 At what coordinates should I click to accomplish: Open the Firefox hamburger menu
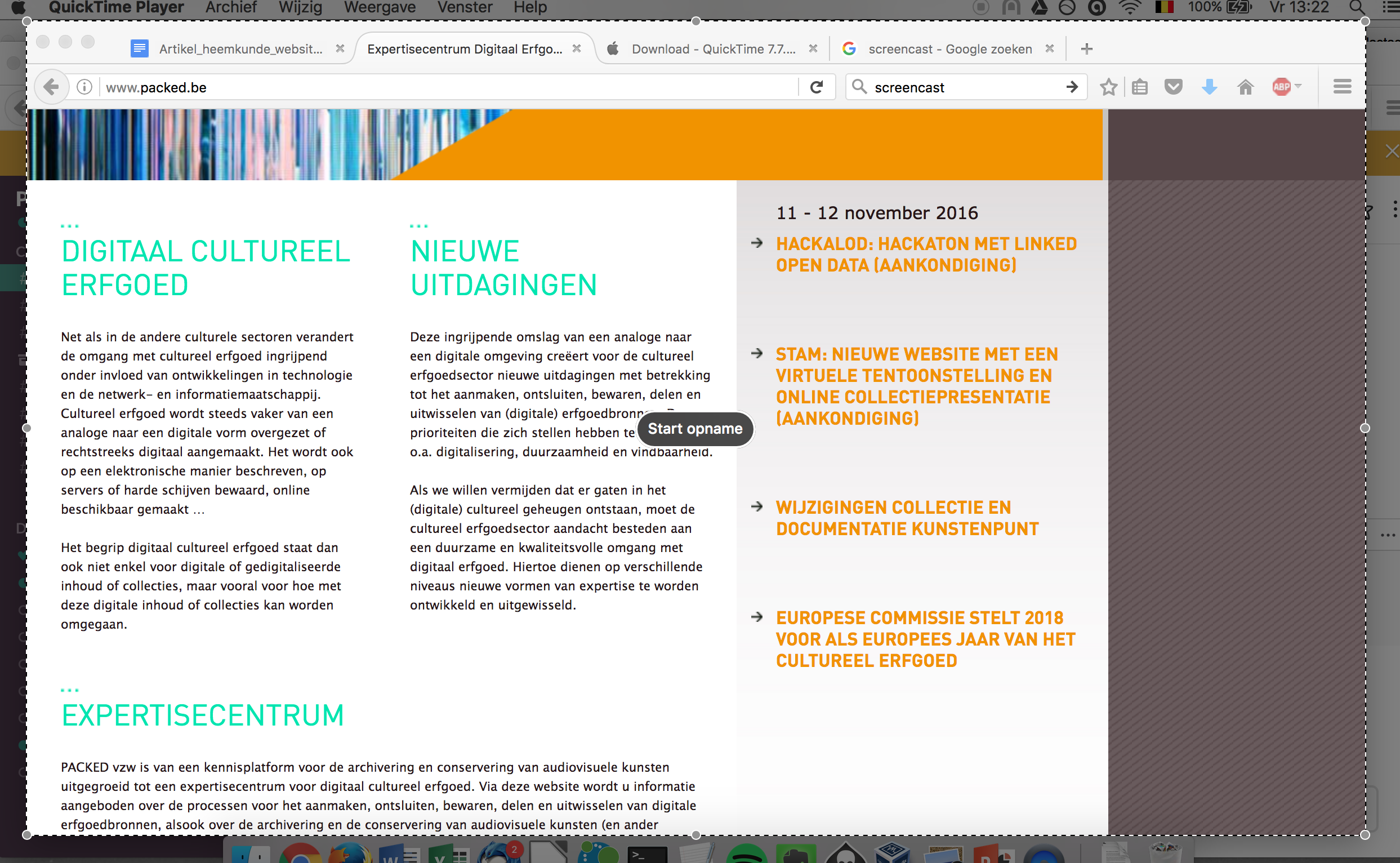coord(1342,87)
